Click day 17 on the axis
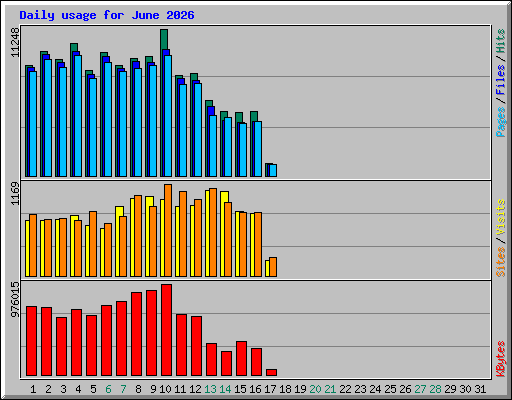512x400 pixels. coord(270,389)
